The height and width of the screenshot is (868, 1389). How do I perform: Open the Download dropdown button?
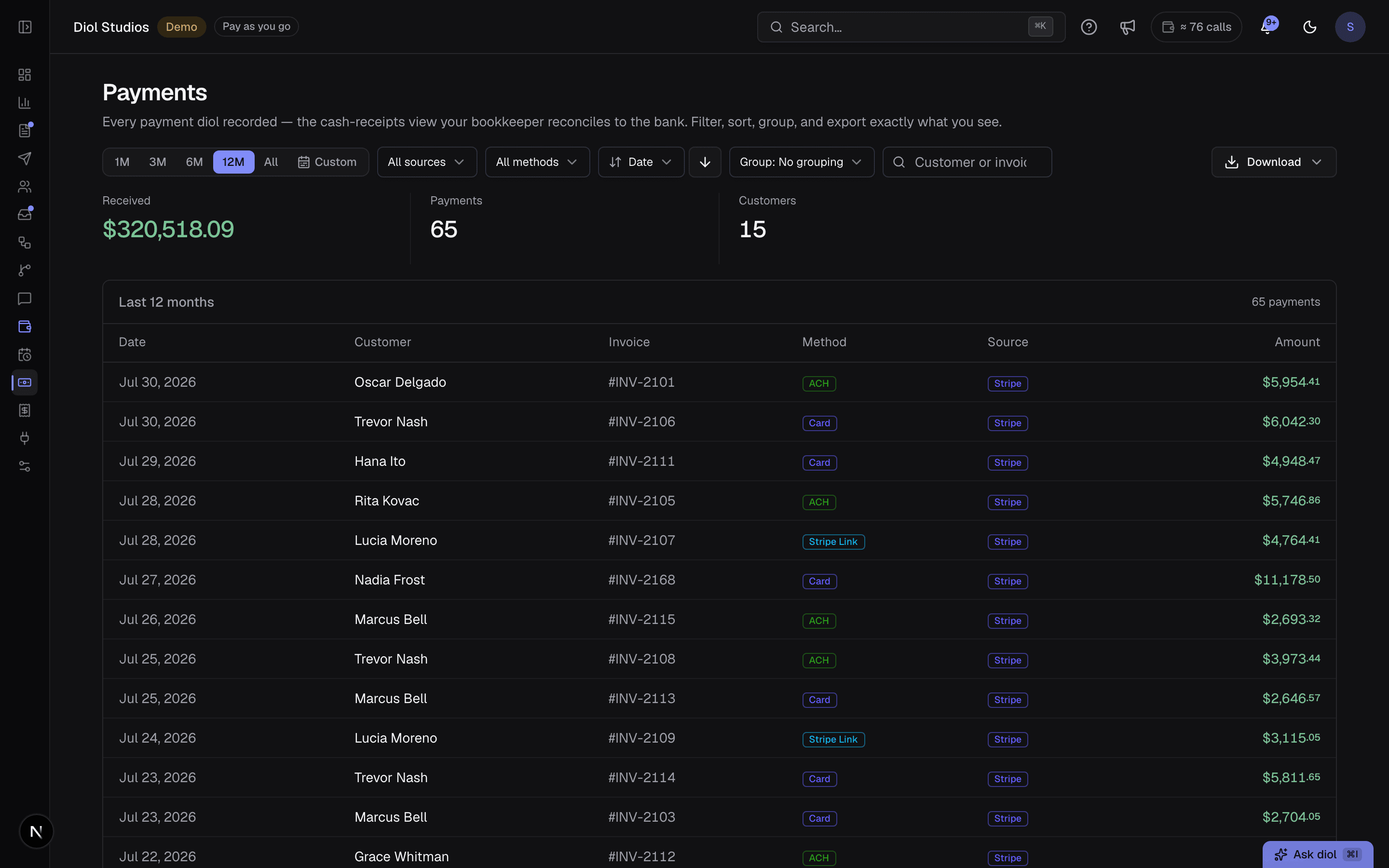coord(1274,162)
